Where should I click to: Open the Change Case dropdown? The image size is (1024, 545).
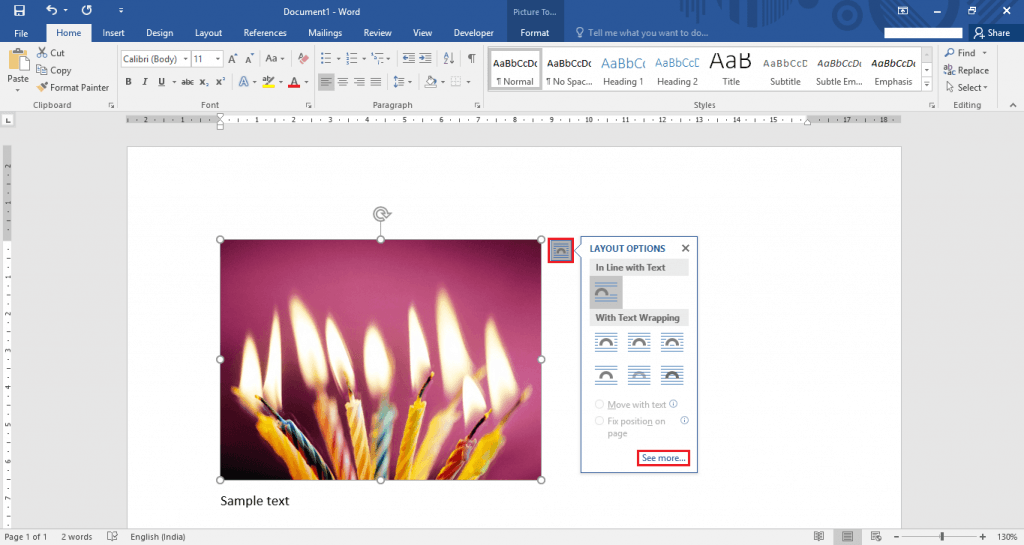(x=274, y=59)
